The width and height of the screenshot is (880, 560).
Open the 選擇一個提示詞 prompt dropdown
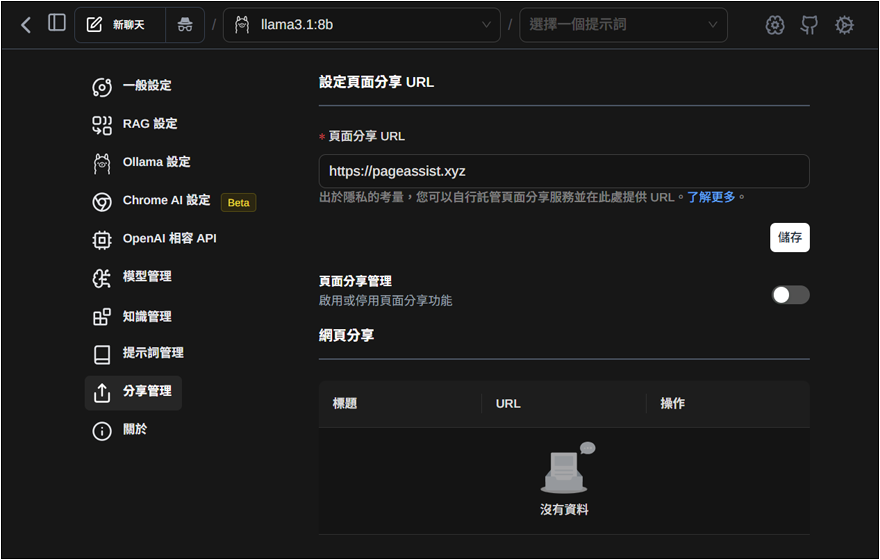click(623, 25)
